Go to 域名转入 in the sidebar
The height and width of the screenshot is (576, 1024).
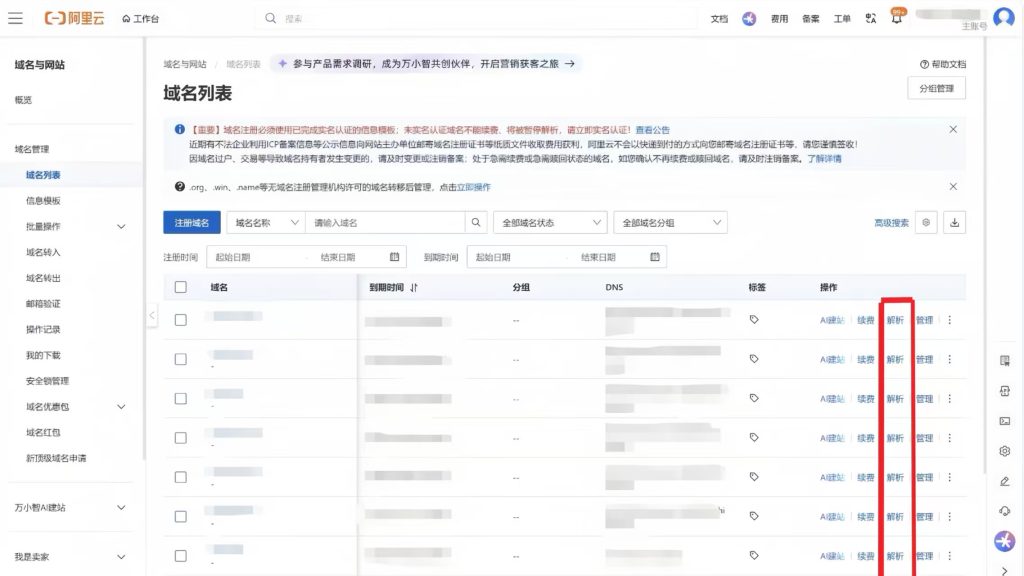tap(43, 252)
